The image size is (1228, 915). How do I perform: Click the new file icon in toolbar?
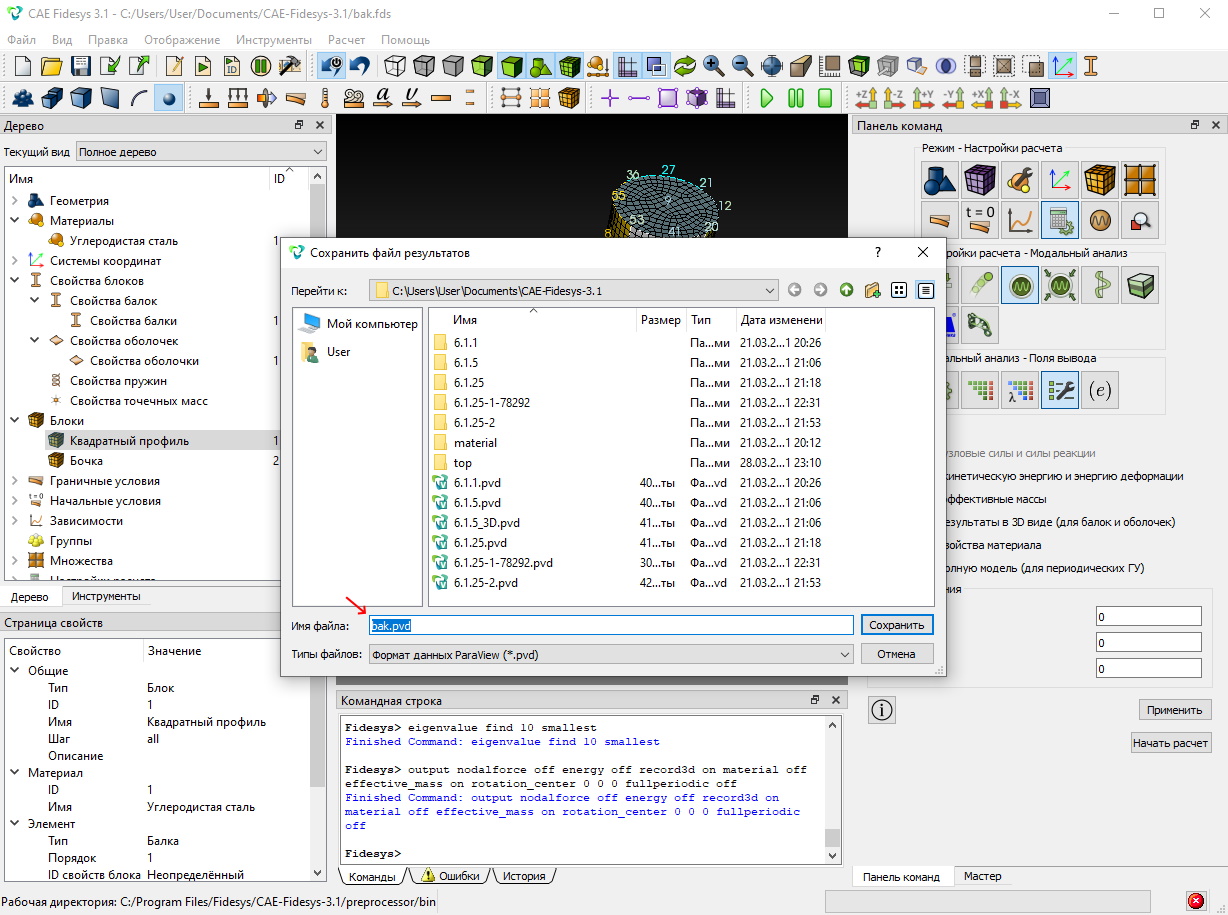(x=22, y=66)
